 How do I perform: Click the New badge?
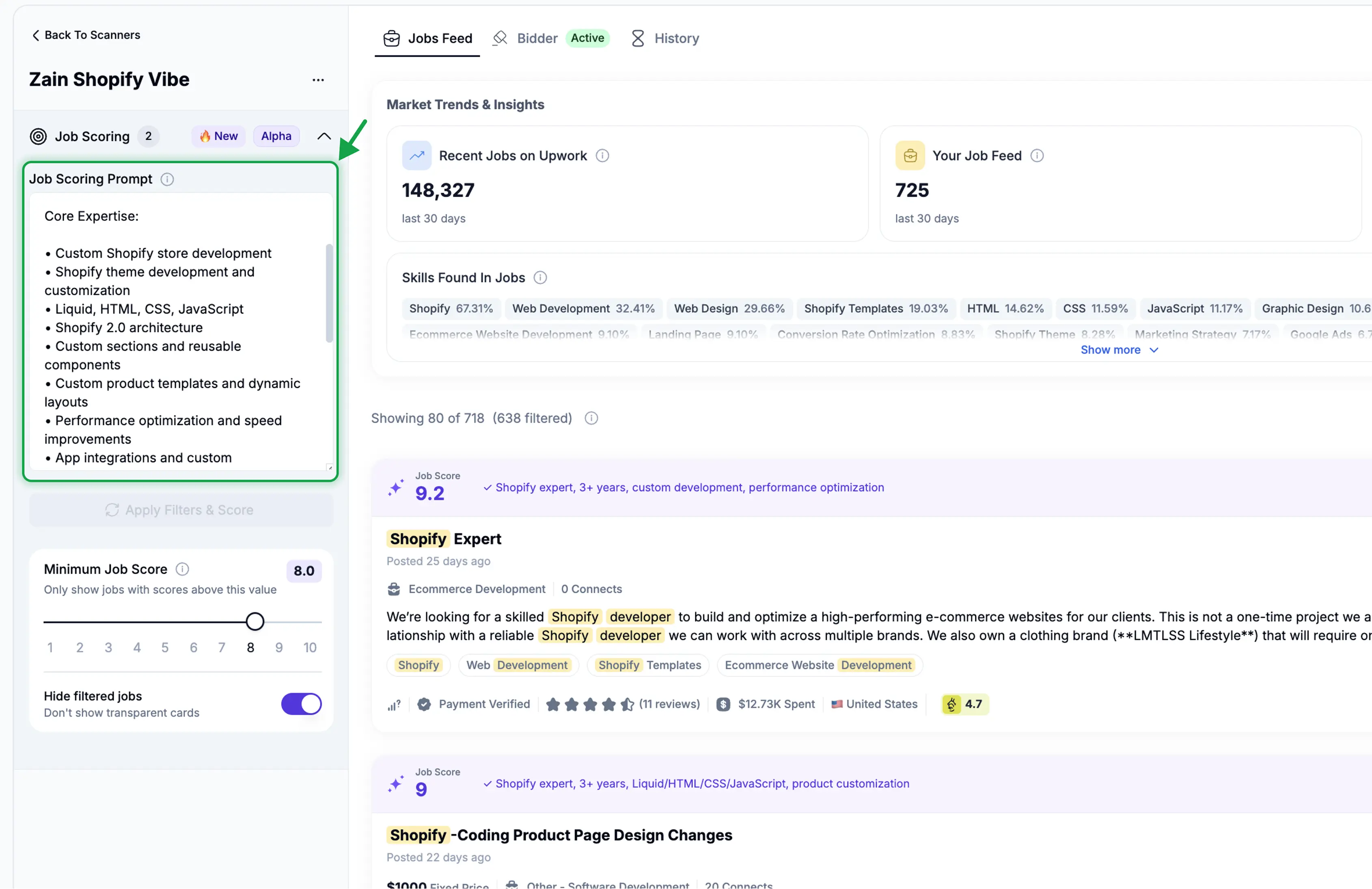tap(218, 137)
